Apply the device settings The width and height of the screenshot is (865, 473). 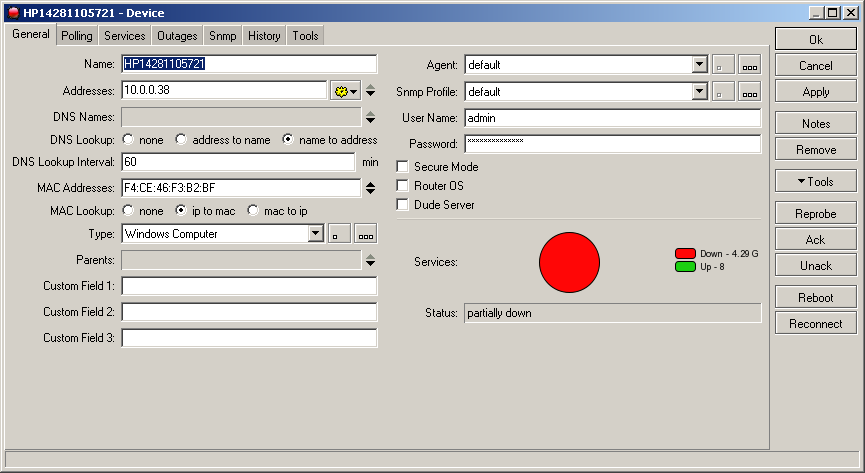tap(815, 92)
